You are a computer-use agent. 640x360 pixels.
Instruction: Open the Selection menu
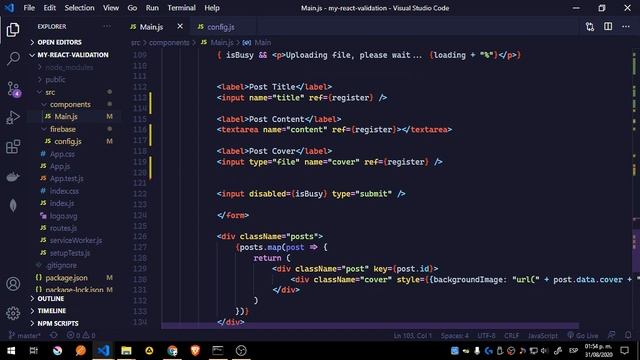click(79, 8)
